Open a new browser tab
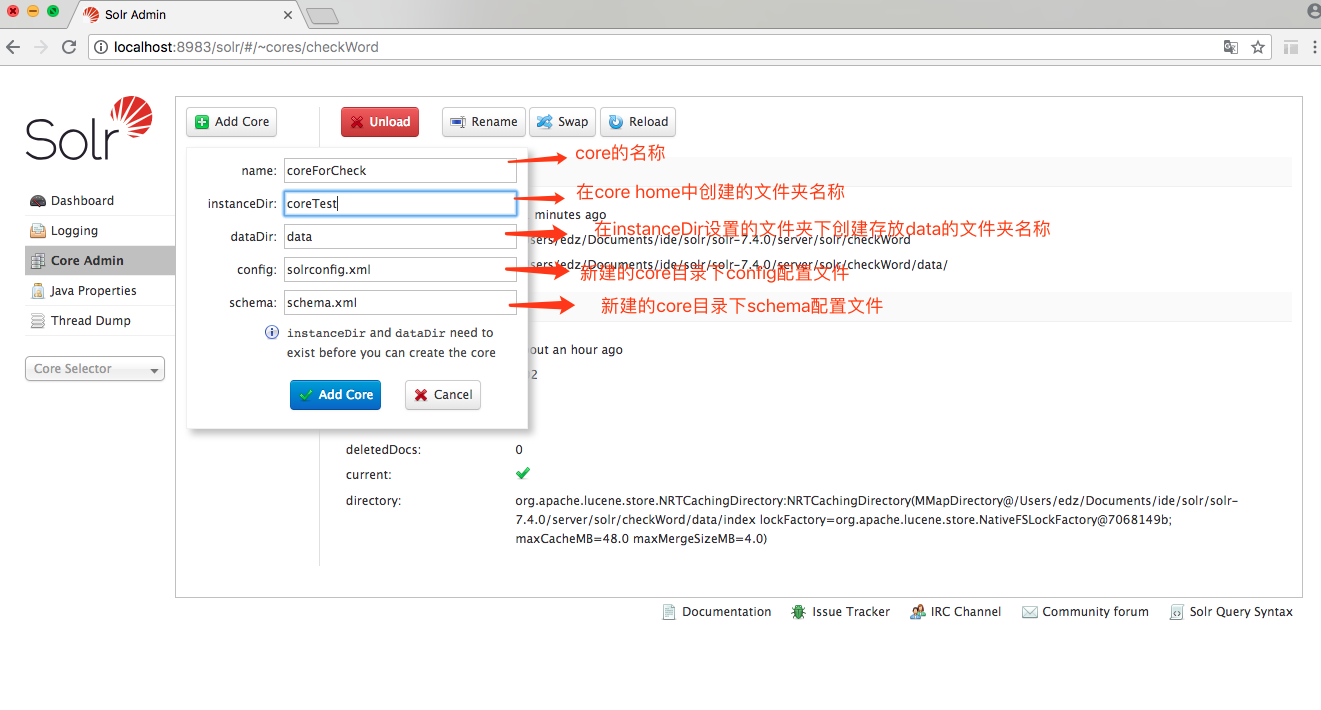 322,16
